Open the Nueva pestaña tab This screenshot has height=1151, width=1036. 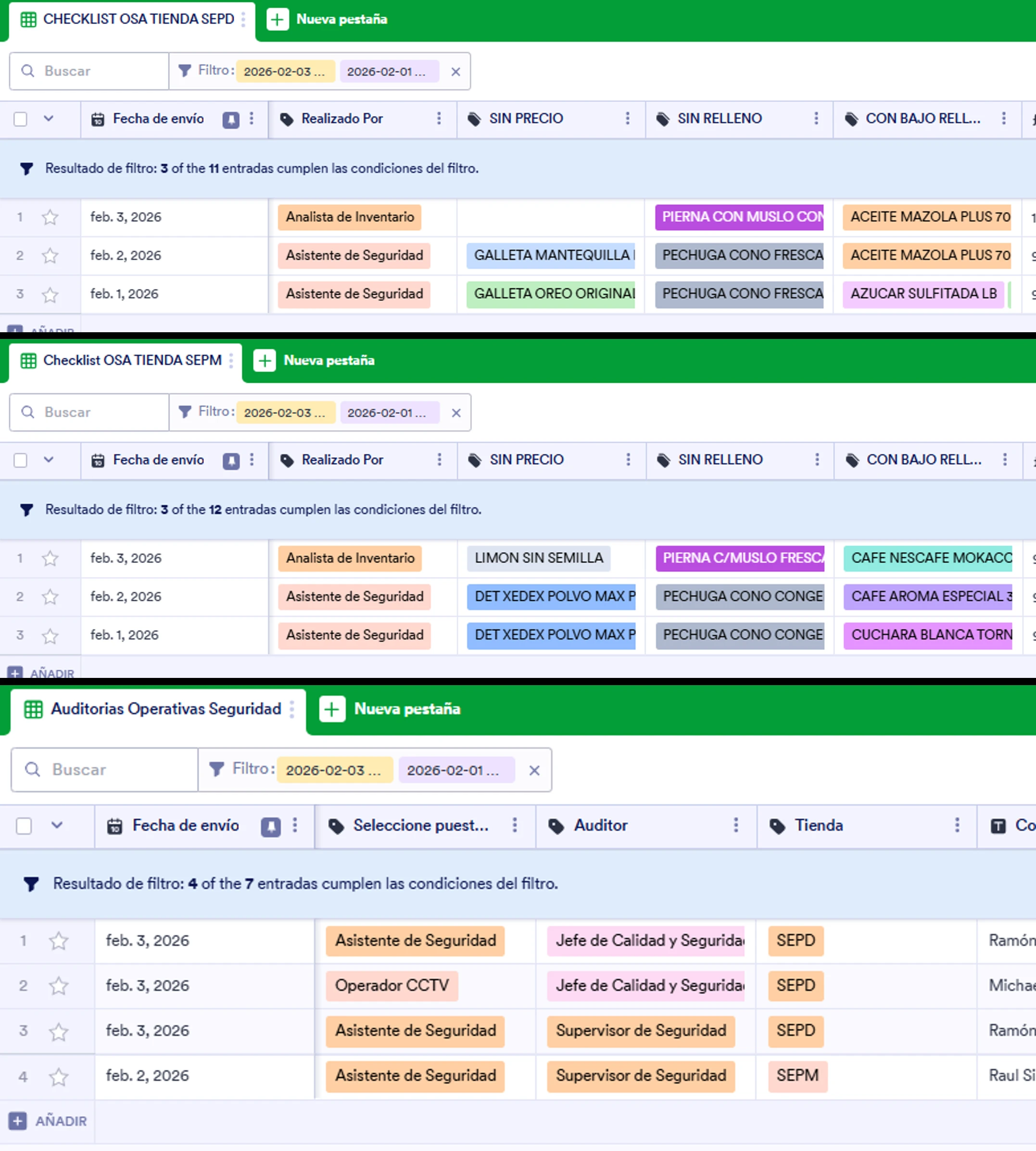point(329,19)
